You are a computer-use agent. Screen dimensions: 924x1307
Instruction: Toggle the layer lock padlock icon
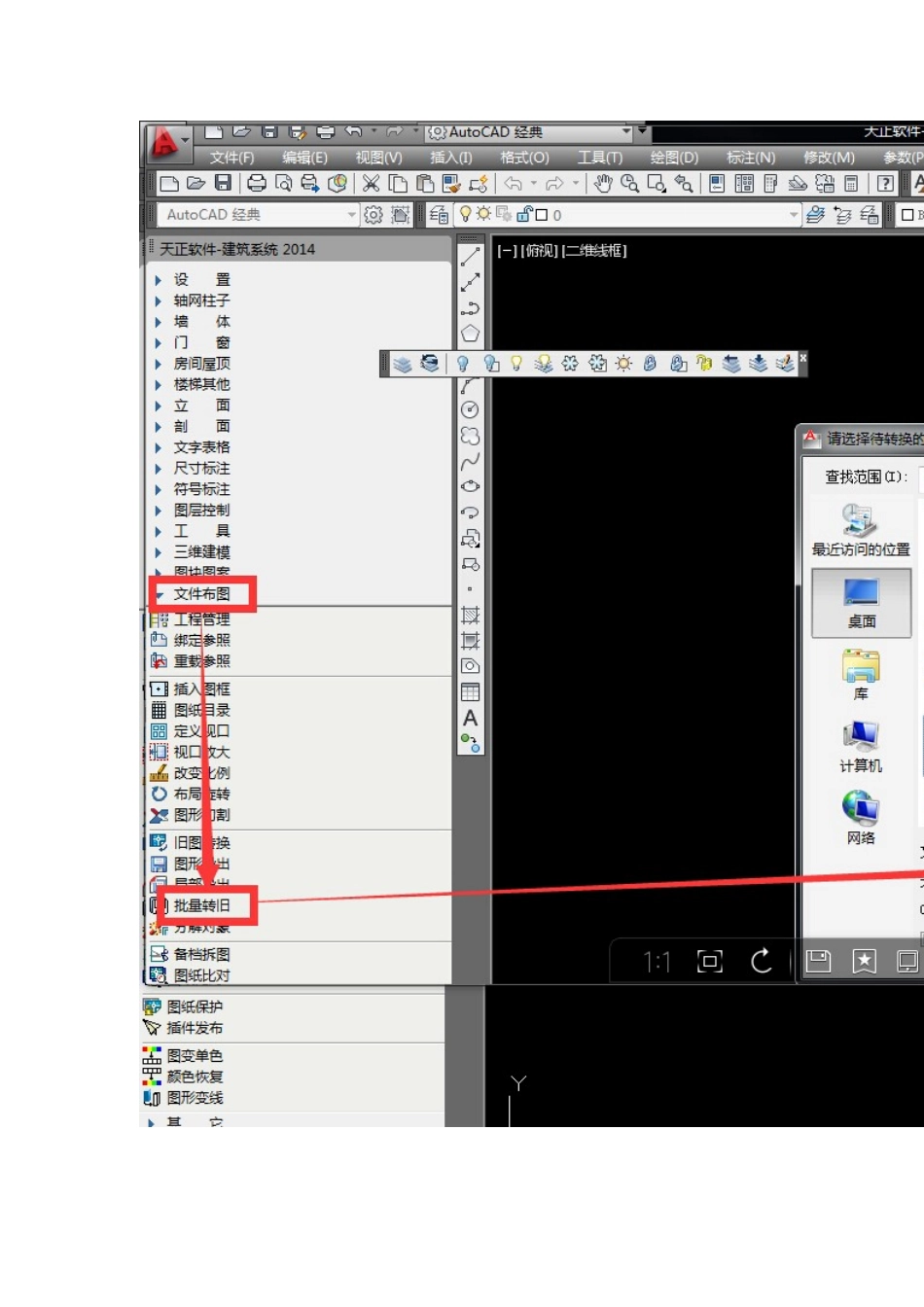coord(525,215)
